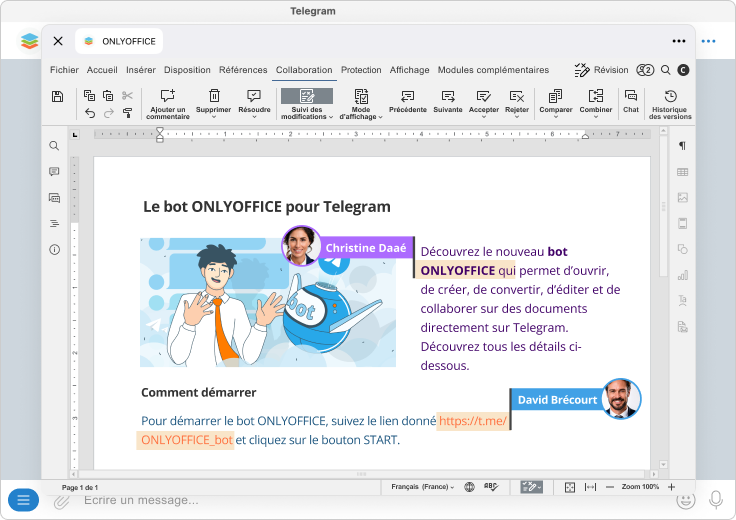The image size is (736, 520).
Task: Open the Fichier menu
Action: (x=64, y=70)
